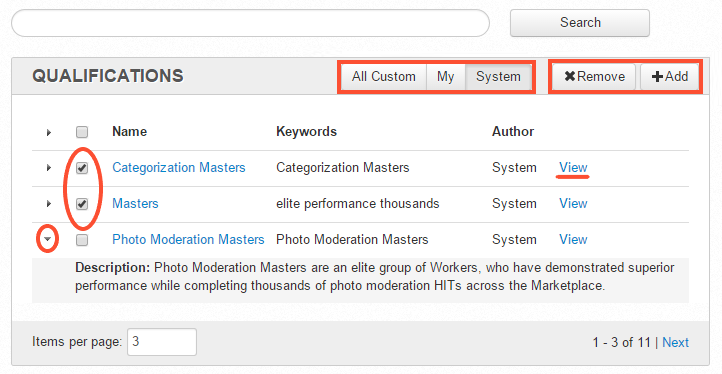Uncheck the Masters row checkbox
This screenshot has width=722, height=374.
coord(82,204)
